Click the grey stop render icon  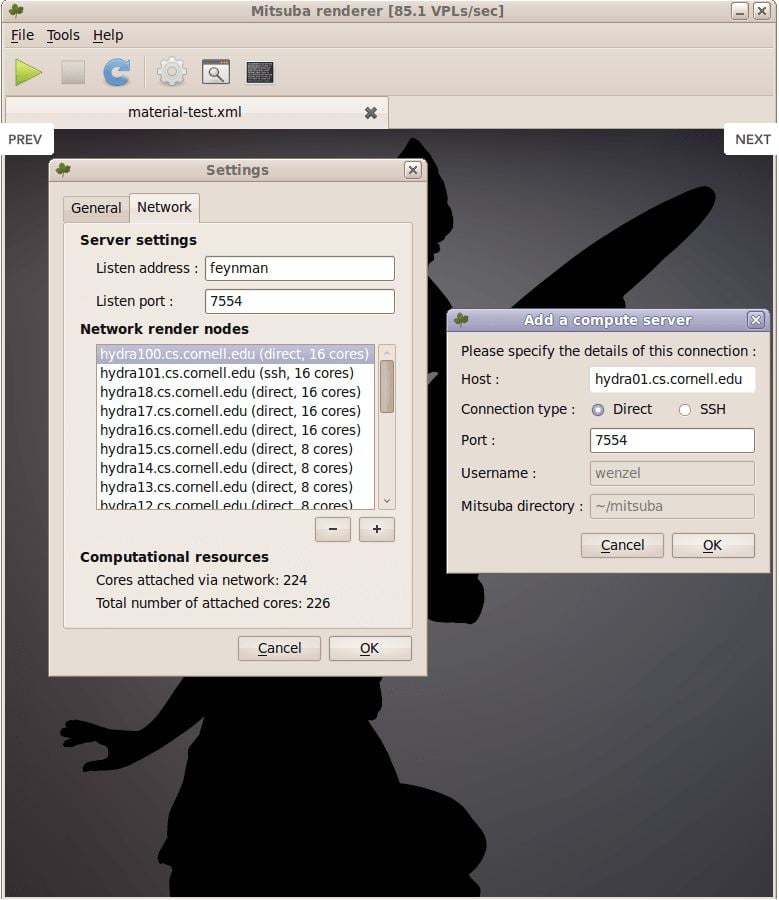(x=73, y=73)
